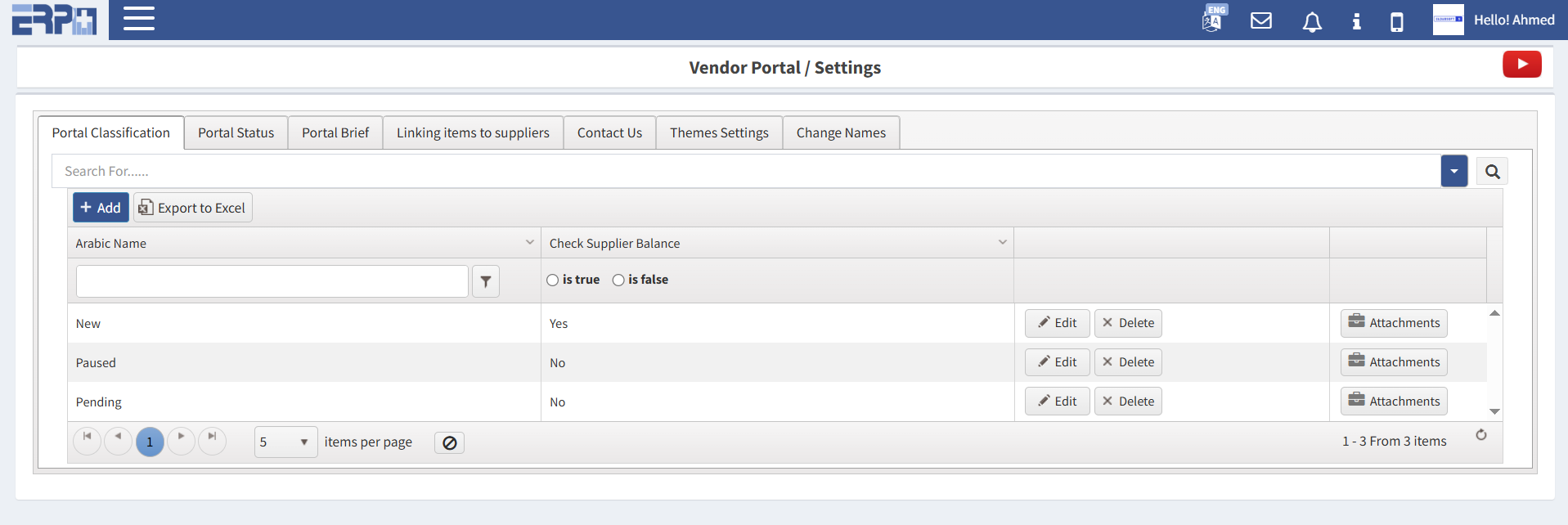Image resolution: width=1568 pixels, height=525 pixels.
Task: Open the YouTube video help button
Action: pos(1521,65)
